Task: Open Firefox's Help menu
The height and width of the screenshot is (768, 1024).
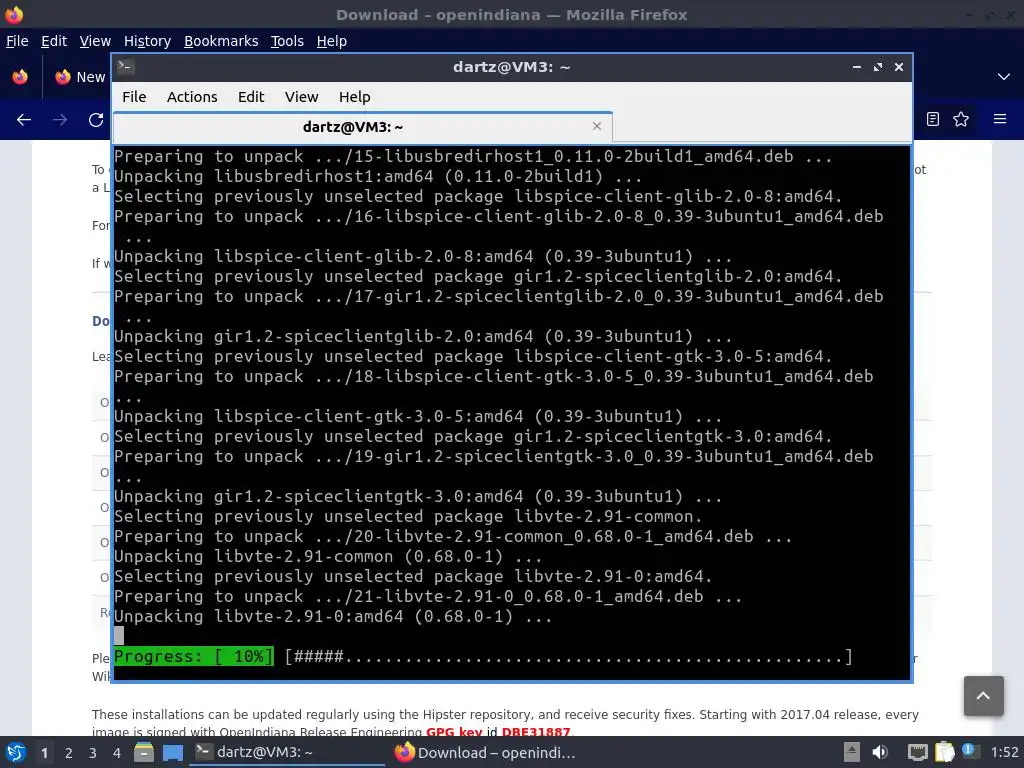Action: [x=332, y=41]
